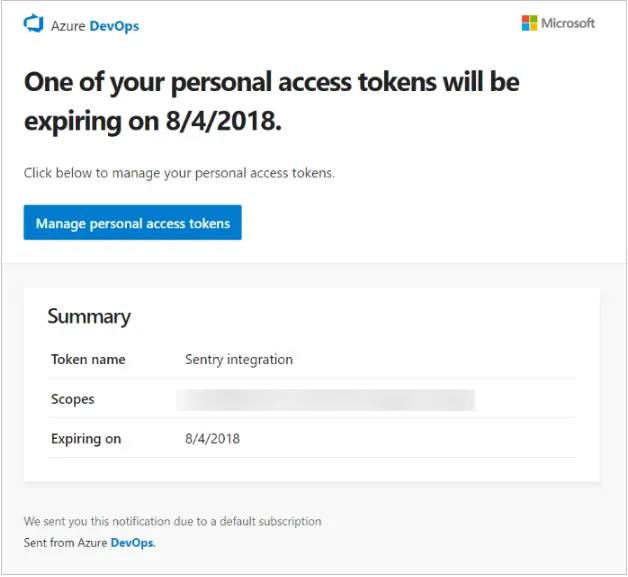Click the Manage personal access tokens button
This screenshot has width=628, height=577.
click(133, 223)
